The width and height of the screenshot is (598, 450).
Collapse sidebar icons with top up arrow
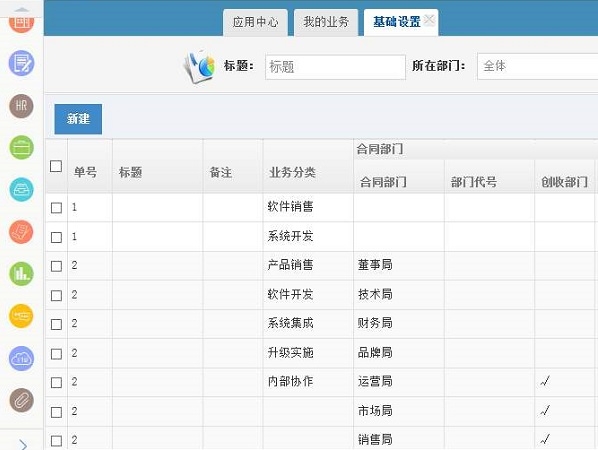22,9
